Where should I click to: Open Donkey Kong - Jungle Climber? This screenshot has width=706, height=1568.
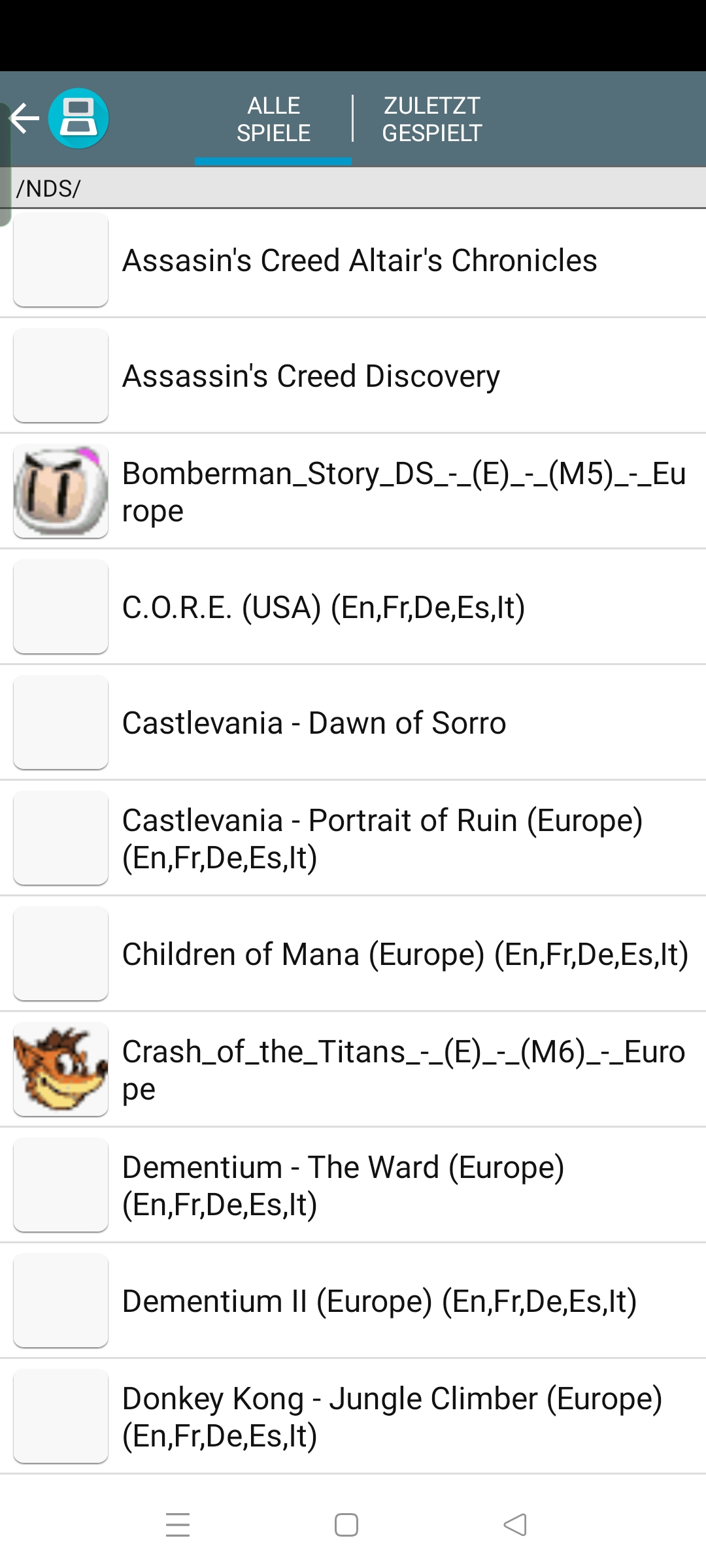pos(353,1416)
